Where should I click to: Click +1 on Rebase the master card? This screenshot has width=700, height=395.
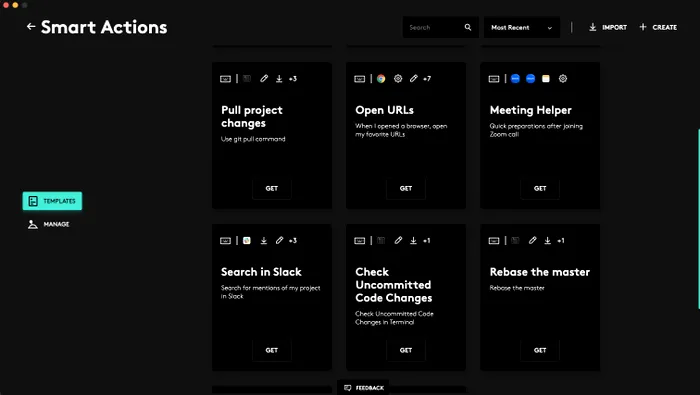[561, 241]
